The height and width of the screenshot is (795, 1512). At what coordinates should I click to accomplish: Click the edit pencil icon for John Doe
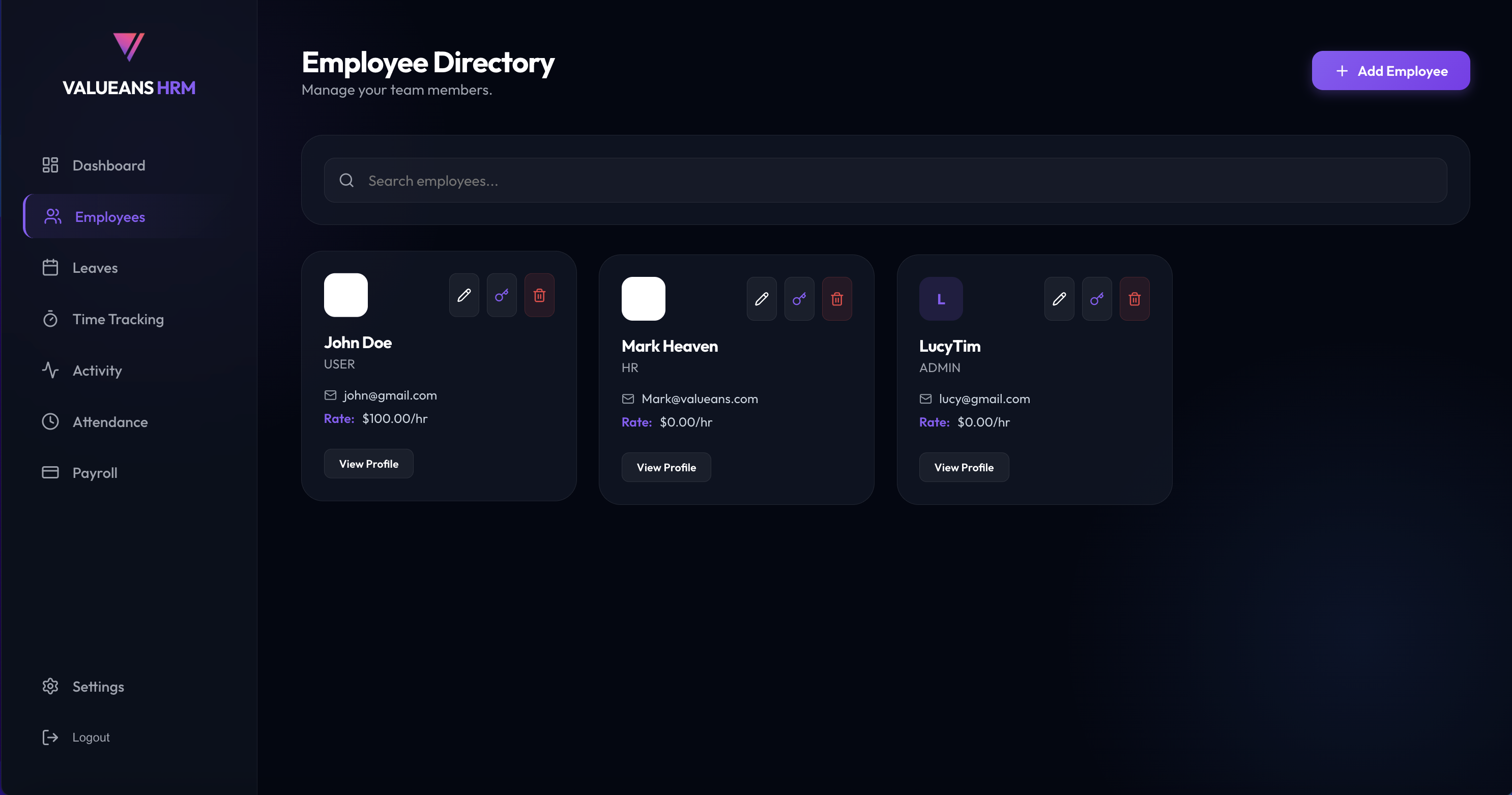463,295
